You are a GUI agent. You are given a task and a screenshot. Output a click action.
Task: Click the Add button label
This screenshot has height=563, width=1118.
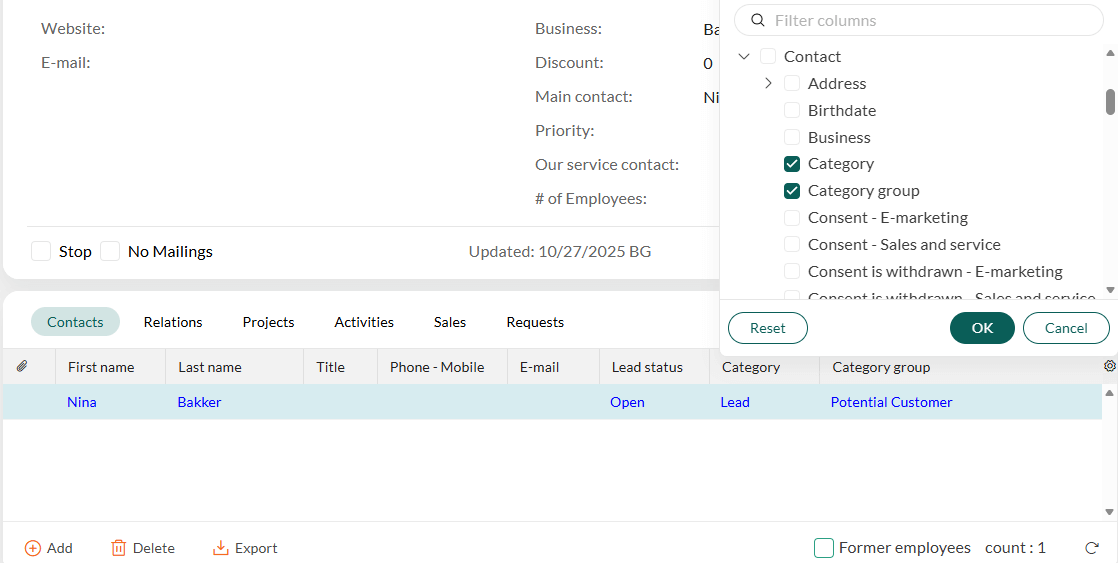tap(60, 548)
